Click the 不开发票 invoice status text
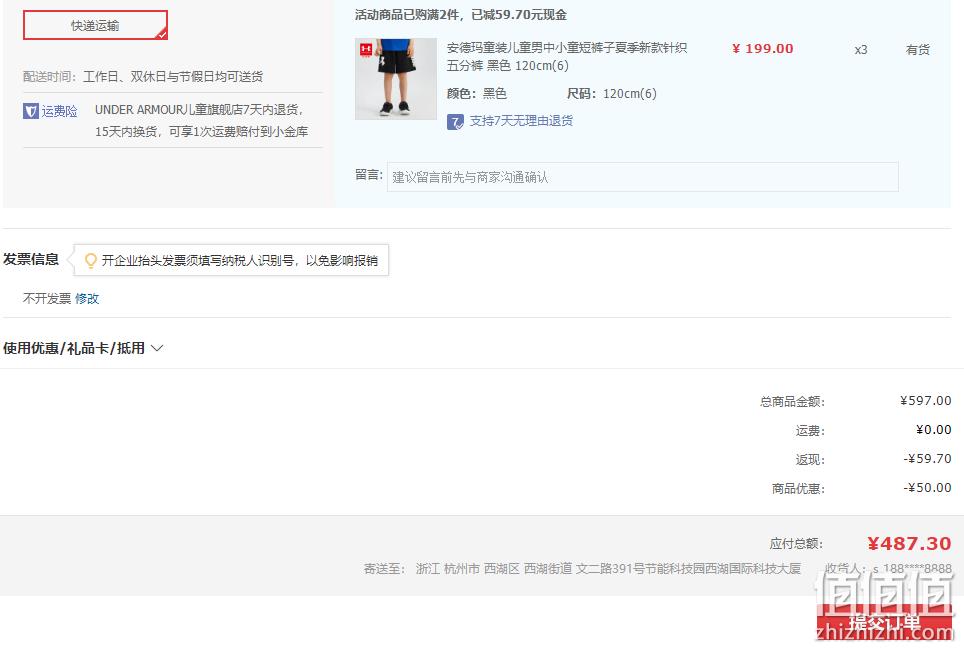 (47, 299)
